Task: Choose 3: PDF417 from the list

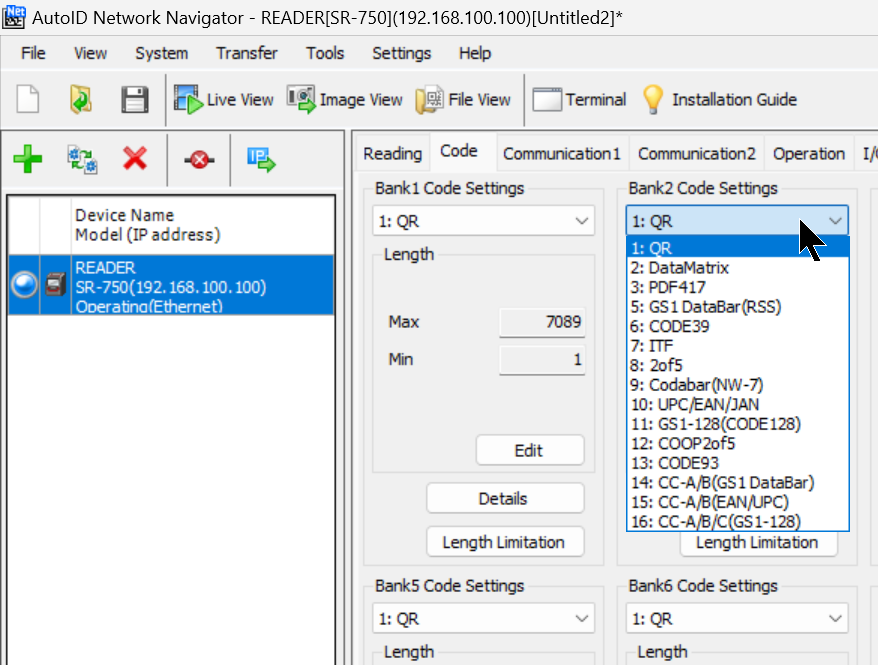Action: coord(738,287)
